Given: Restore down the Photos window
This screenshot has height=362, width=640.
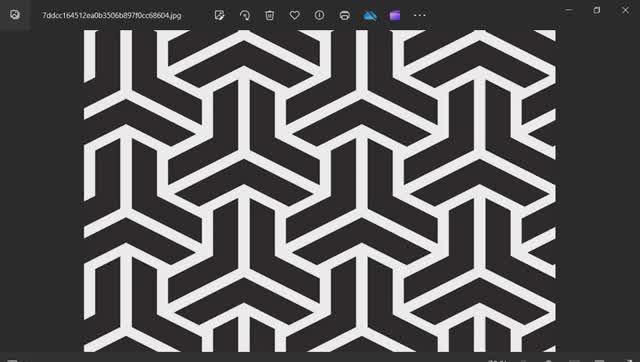Looking at the screenshot, I should [x=597, y=10].
